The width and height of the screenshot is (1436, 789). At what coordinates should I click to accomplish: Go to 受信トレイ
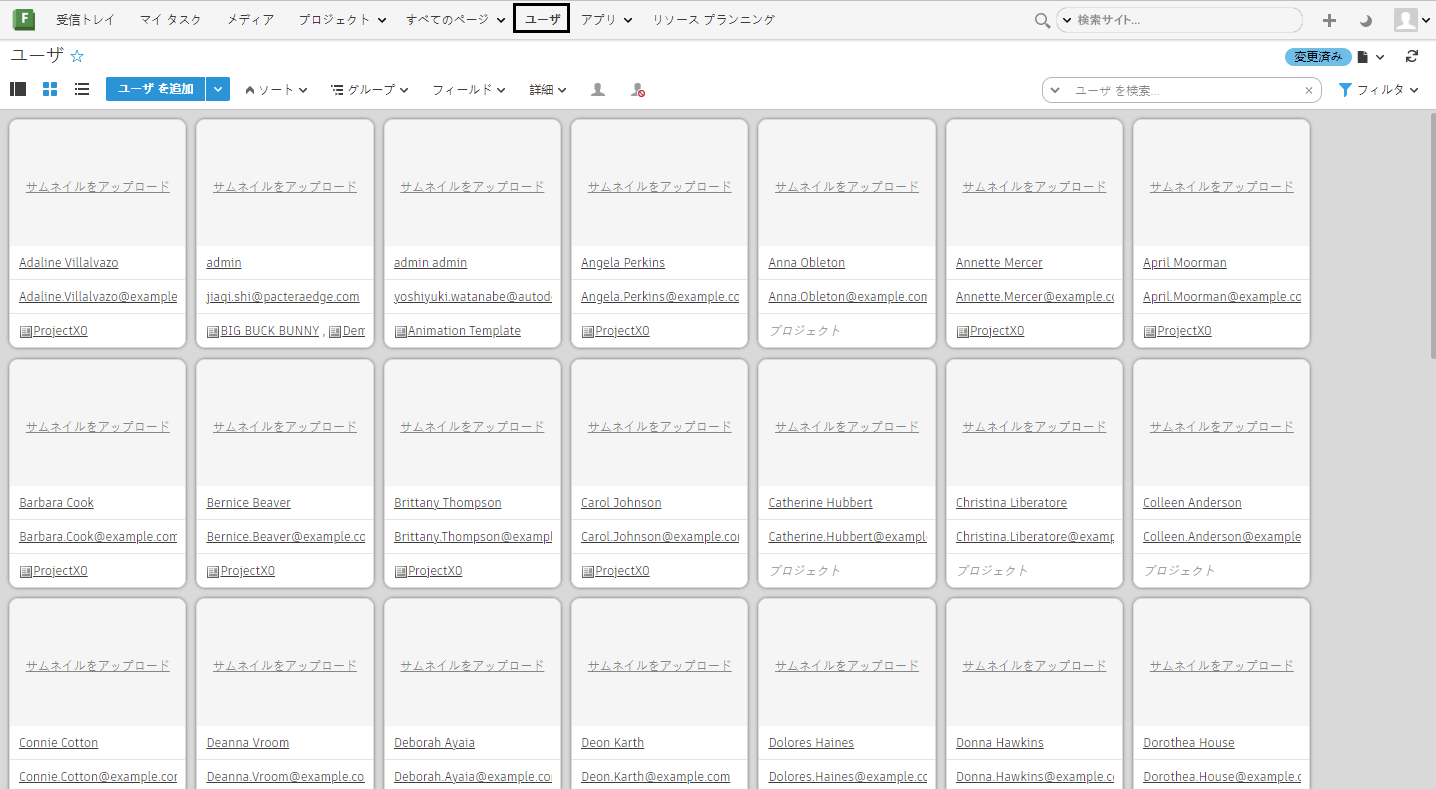click(86, 20)
